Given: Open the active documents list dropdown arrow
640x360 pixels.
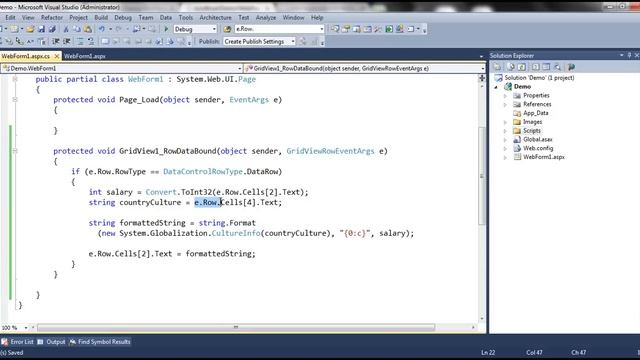Looking at the screenshot, I should pos(481,56).
